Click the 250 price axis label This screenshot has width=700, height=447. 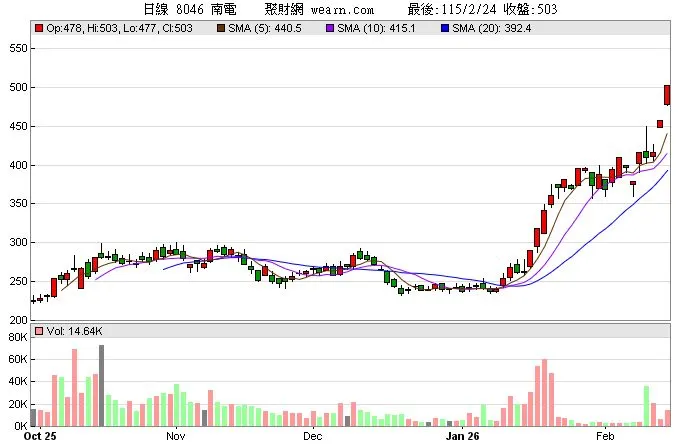point(18,281)
